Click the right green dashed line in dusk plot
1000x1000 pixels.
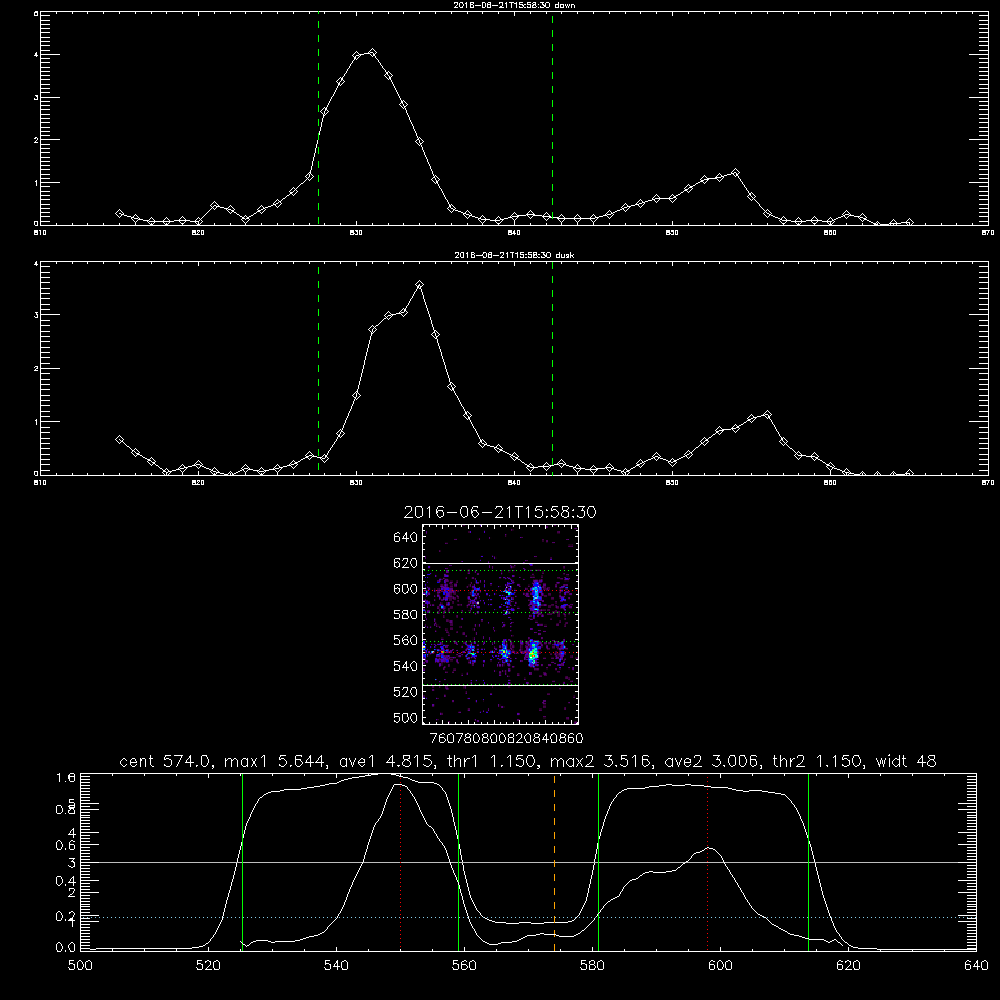(552, 368)
